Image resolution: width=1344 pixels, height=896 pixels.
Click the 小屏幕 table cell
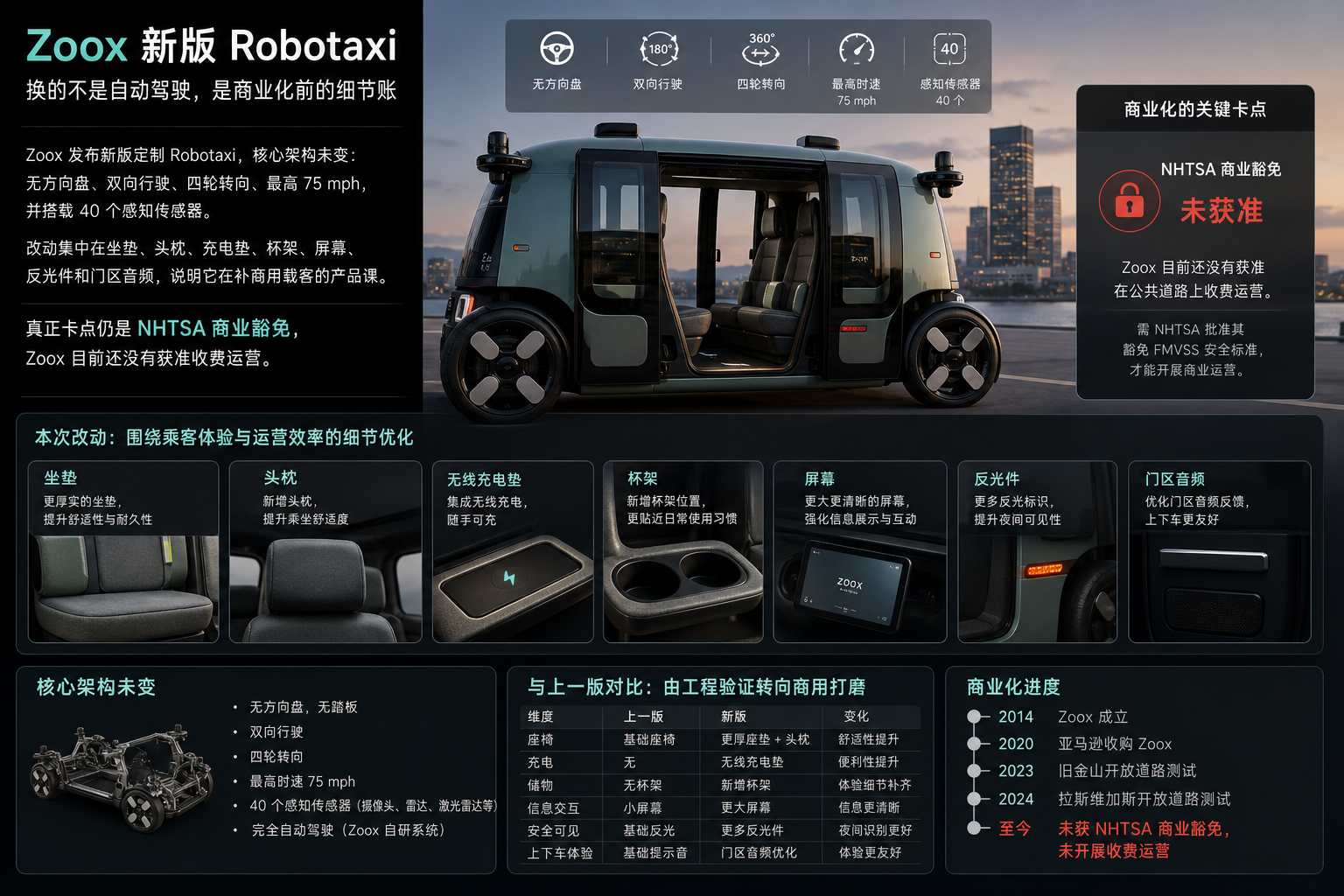642,808
